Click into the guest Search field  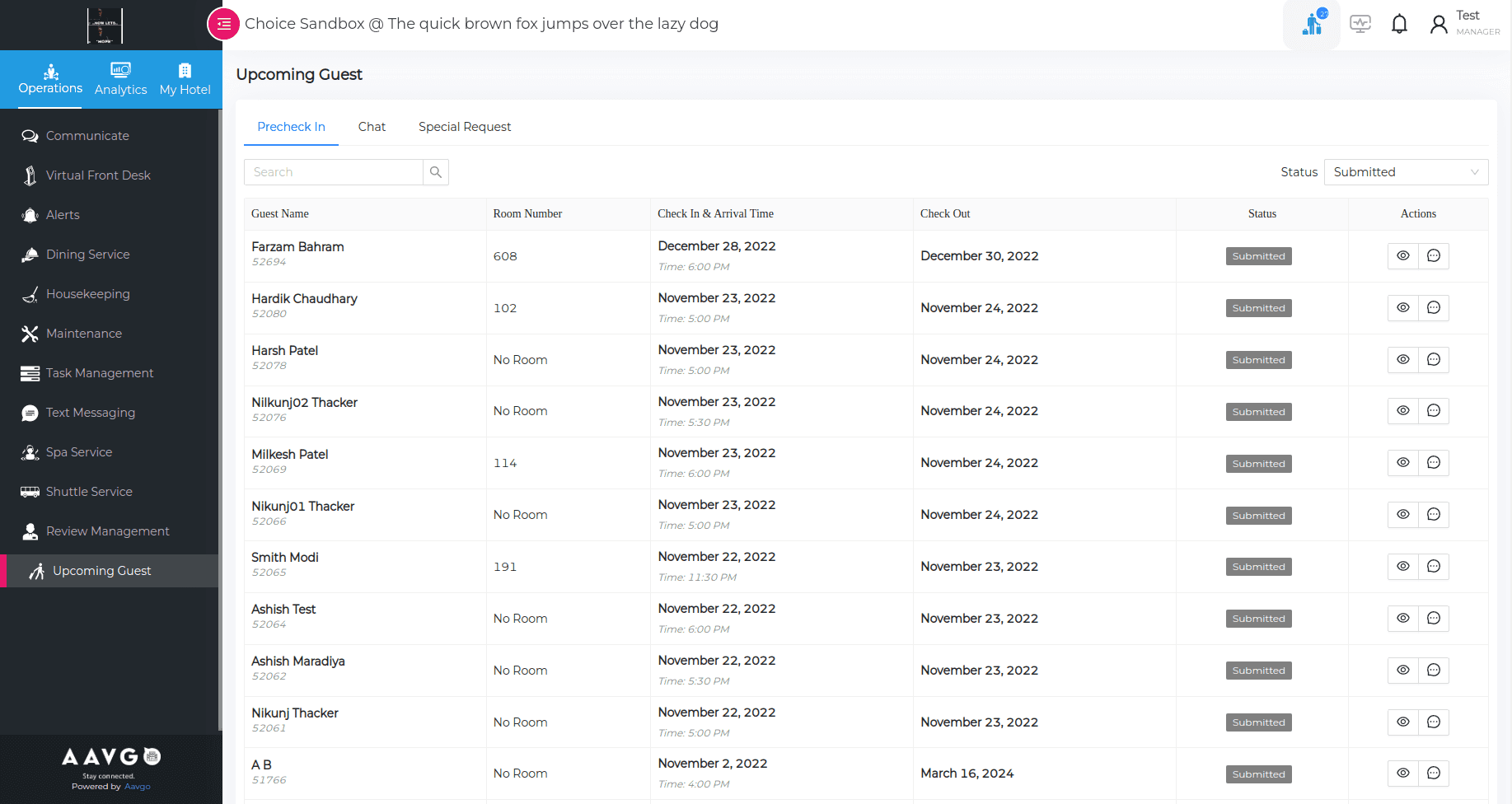[334, 172]
